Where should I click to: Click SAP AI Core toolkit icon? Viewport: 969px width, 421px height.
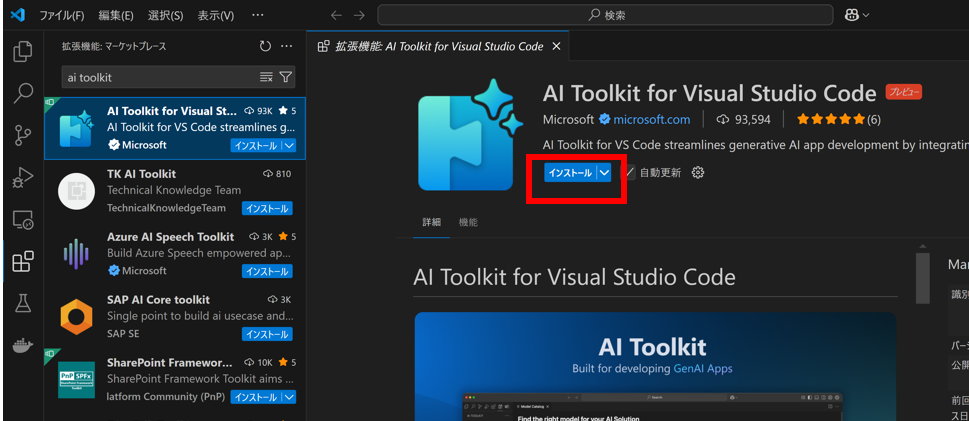pos(76,317)
